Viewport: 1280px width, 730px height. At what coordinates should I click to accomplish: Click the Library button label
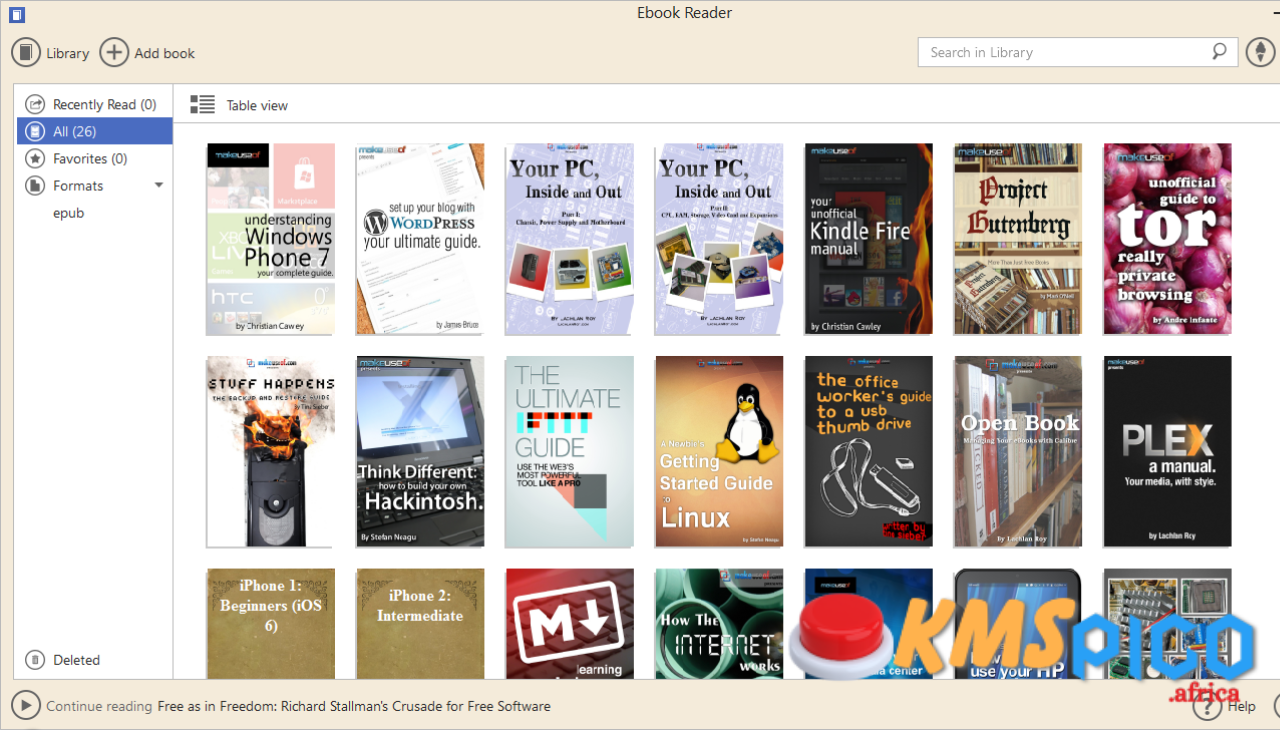[x=68, y=53]
